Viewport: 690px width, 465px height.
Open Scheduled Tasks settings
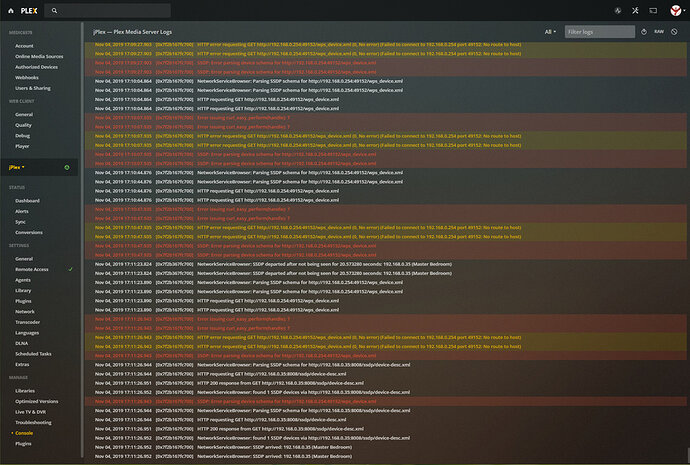33,354
